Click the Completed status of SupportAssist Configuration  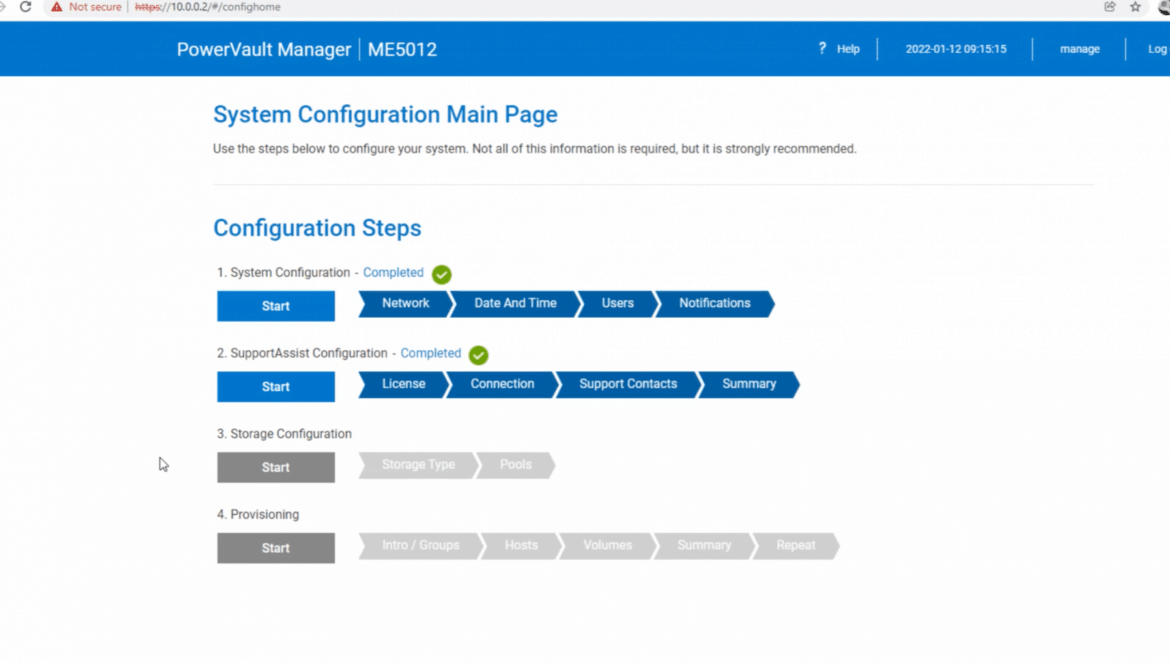coord(431,354)
